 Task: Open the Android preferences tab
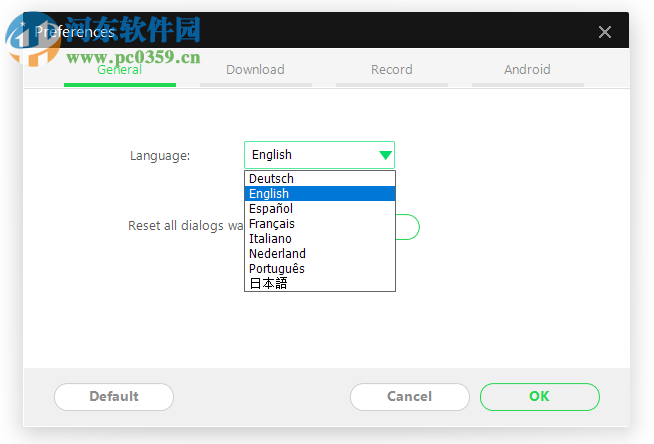click(x=528, y=70)
